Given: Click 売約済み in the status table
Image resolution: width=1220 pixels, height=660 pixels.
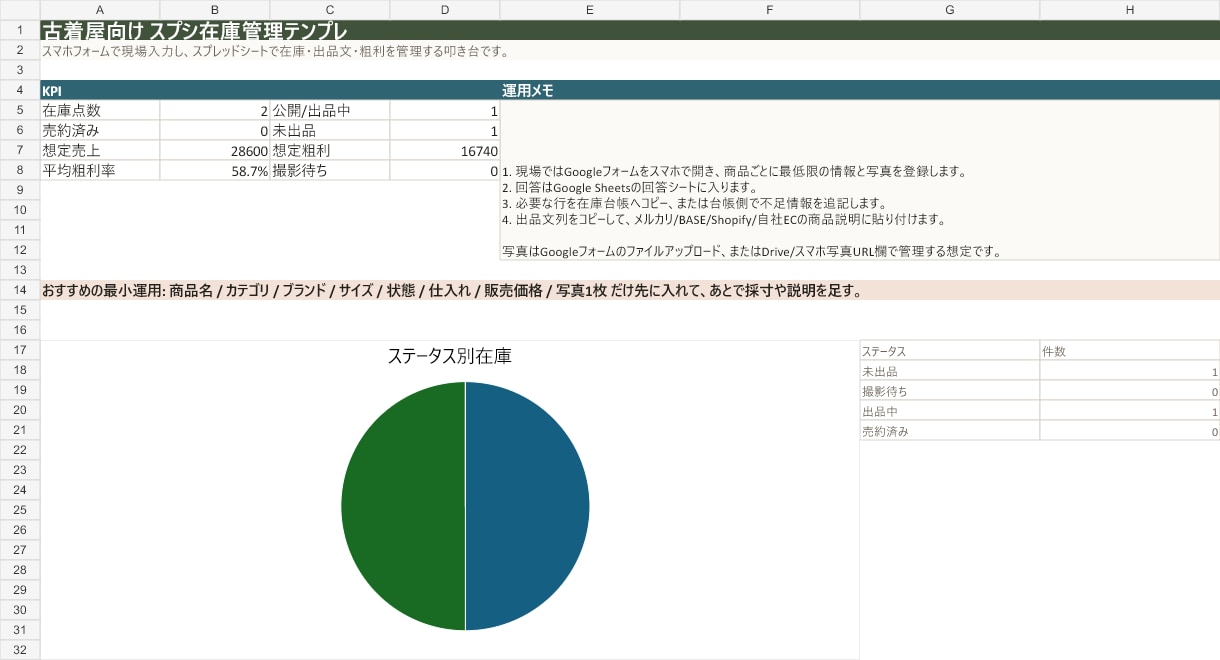Looking at the screenshot, I should tap(950, 430).
